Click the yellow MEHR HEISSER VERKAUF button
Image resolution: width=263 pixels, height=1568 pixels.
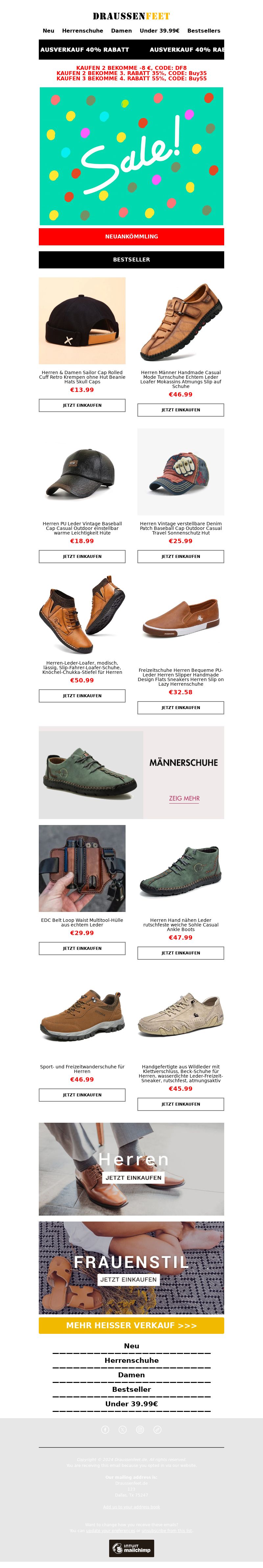(x=131, y=1325)
